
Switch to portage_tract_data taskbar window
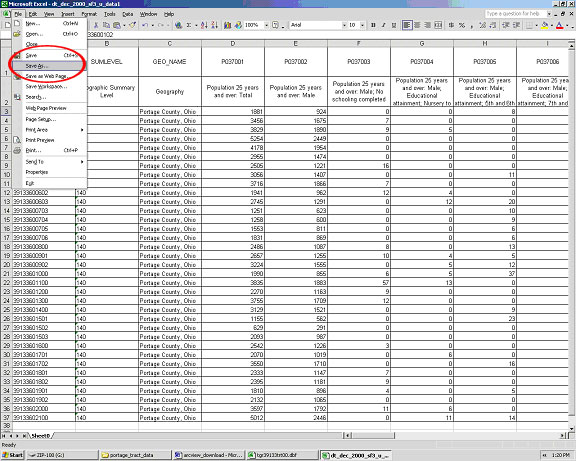coord(135,455)
